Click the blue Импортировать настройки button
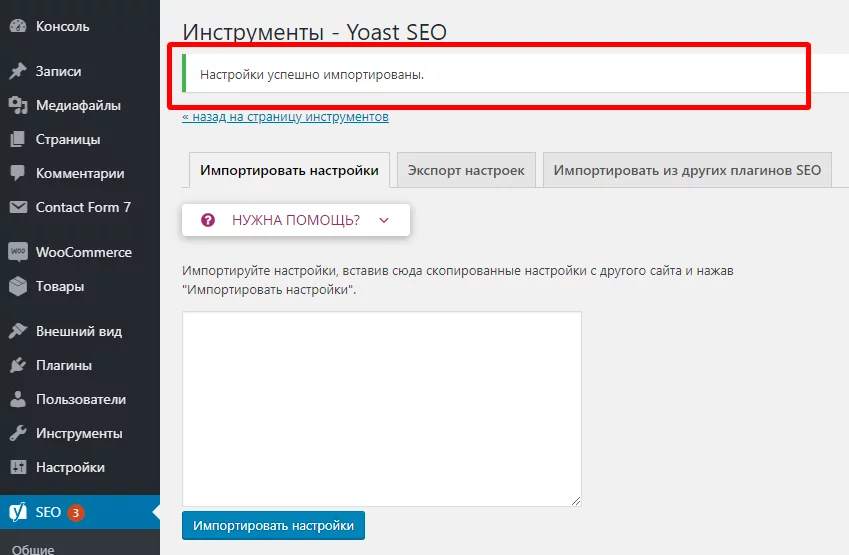849x555 pixels. 273,525
